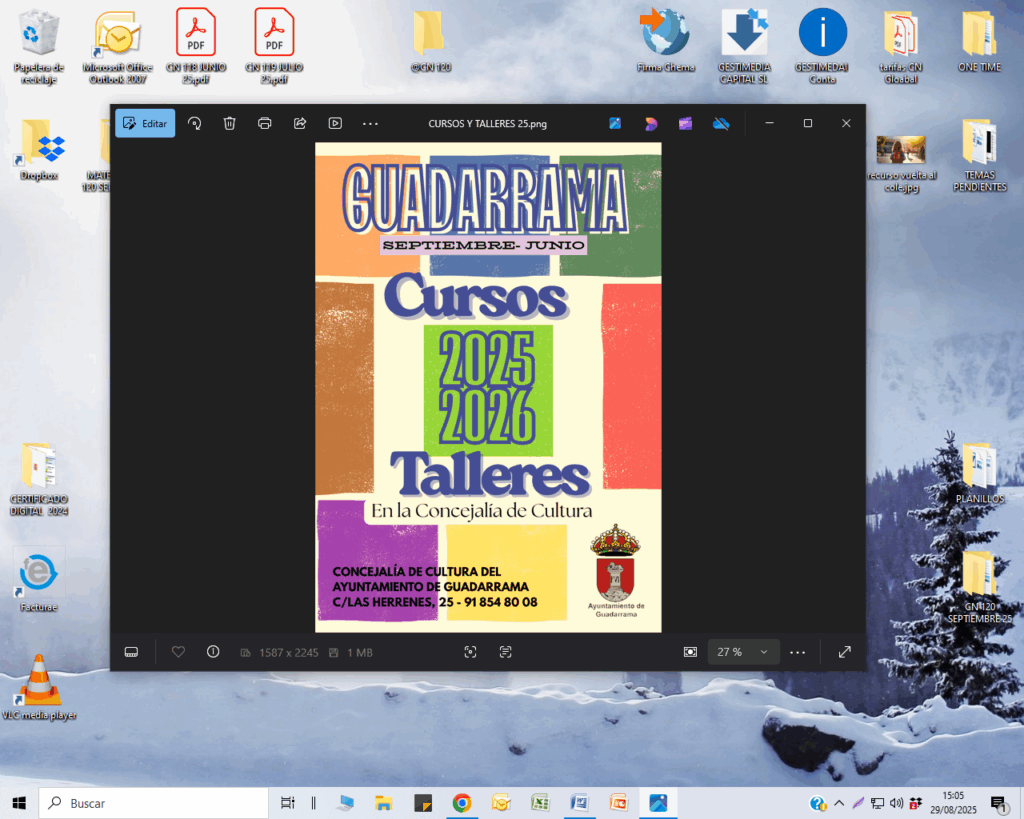Print the image using the printer icon
The height and width of the screenshot is (819, 1024).
(264, 123)
